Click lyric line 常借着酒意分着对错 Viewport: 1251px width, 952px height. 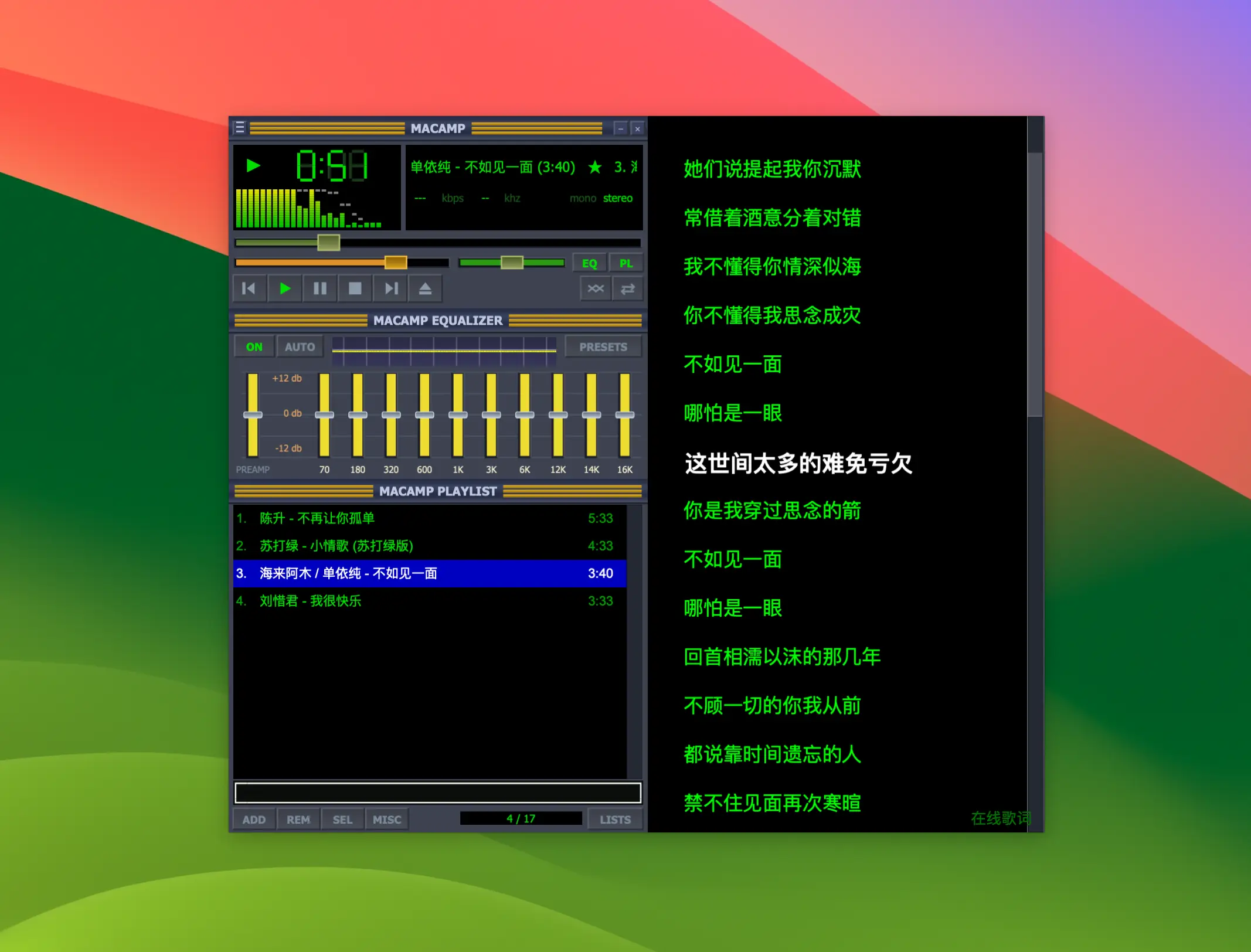pos(772,217)
